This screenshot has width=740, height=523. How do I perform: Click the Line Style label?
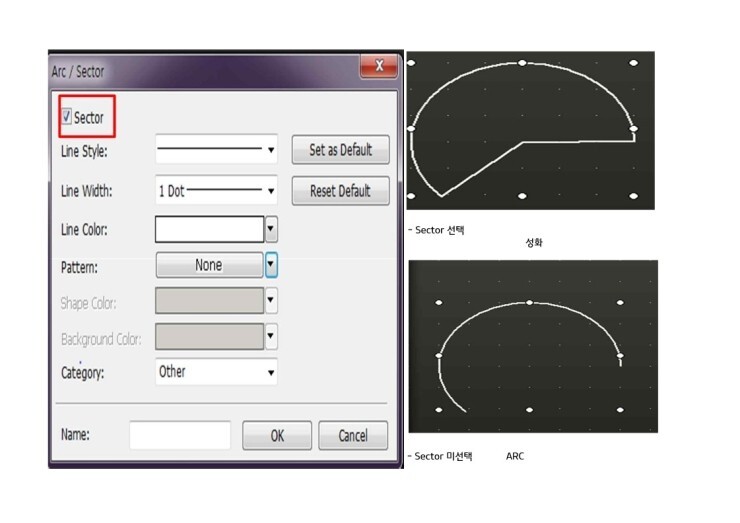click(x=84, y=151)
